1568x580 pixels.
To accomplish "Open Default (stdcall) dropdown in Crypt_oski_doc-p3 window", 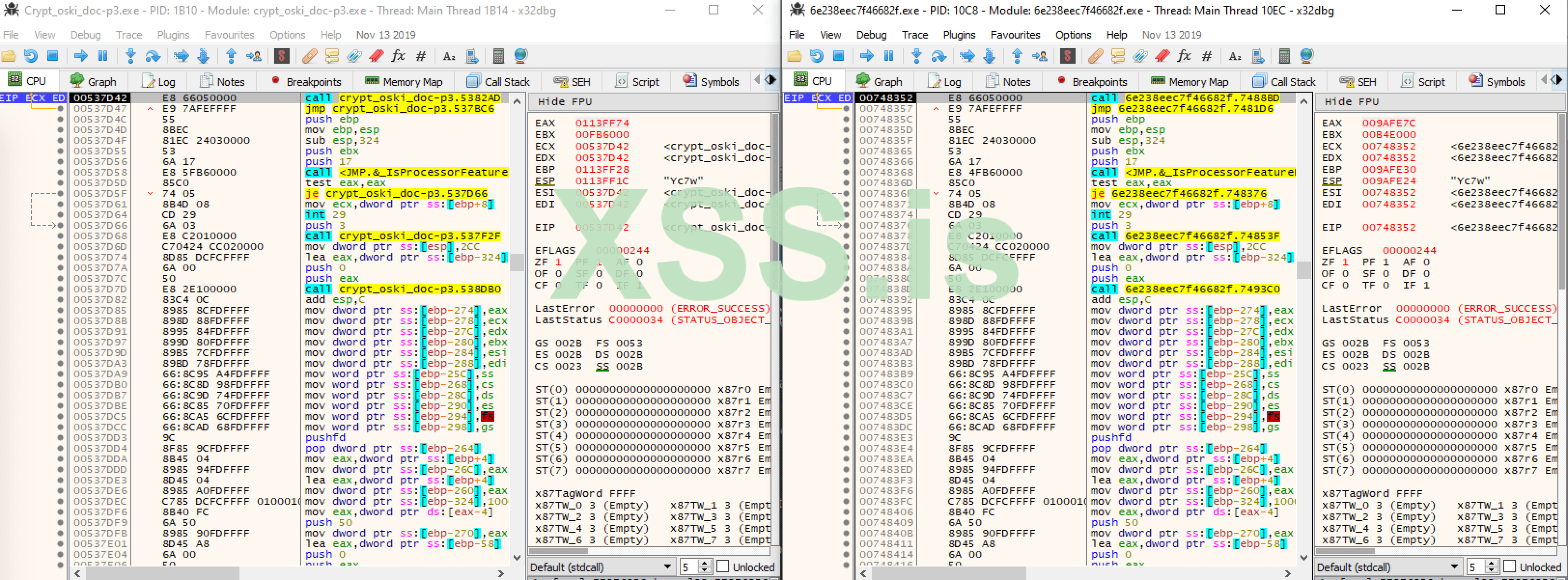I will [600, 567].
